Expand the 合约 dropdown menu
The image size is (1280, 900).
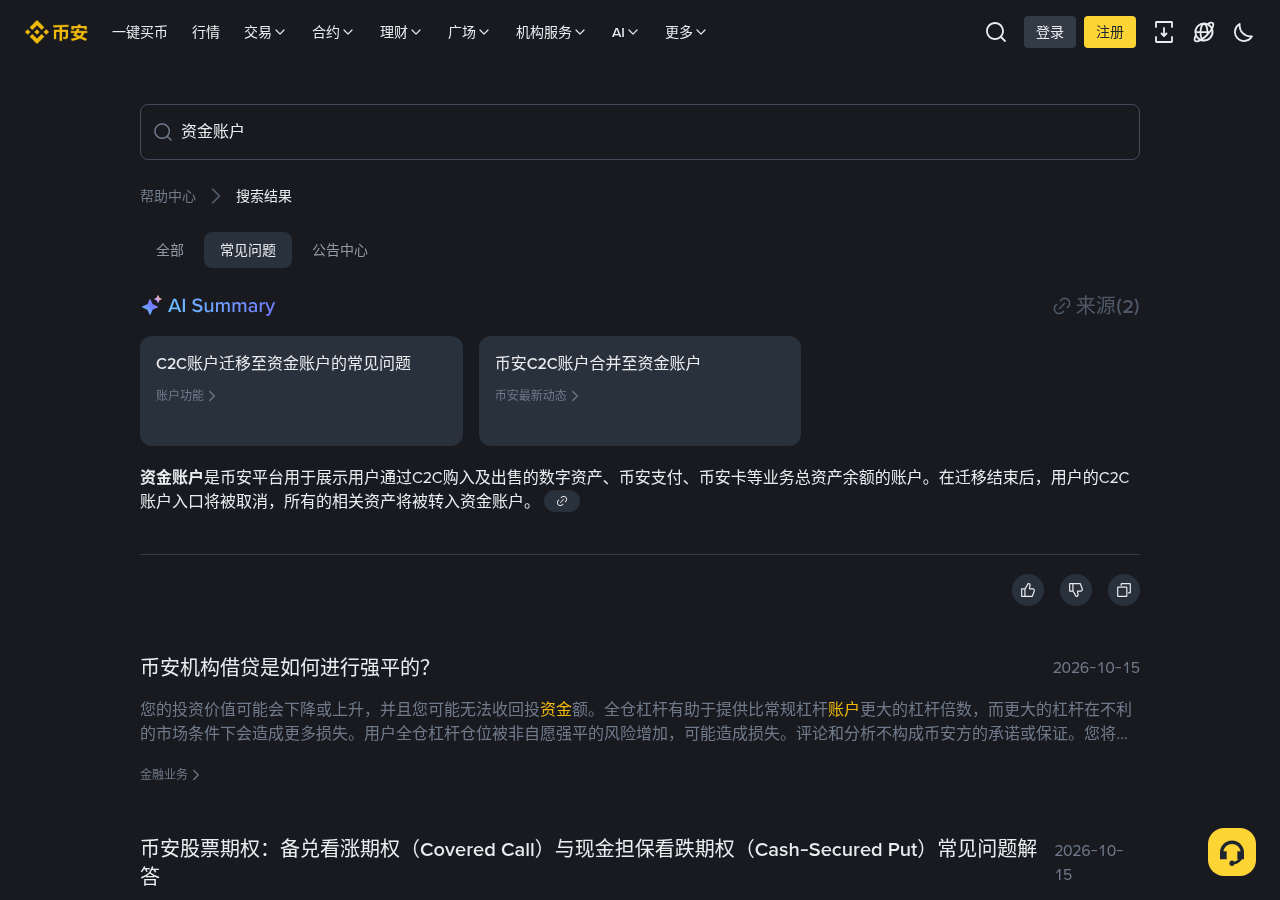pos(333,32)
